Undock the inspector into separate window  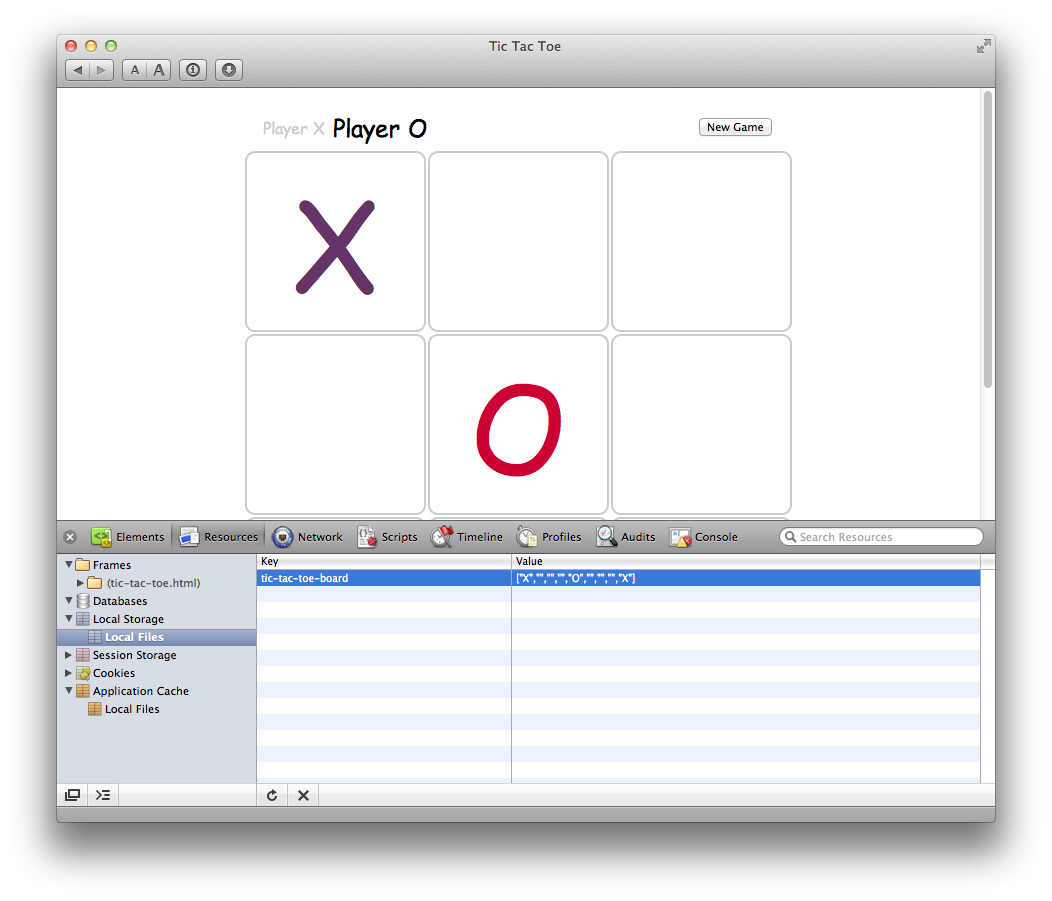(x=72, y=795)
